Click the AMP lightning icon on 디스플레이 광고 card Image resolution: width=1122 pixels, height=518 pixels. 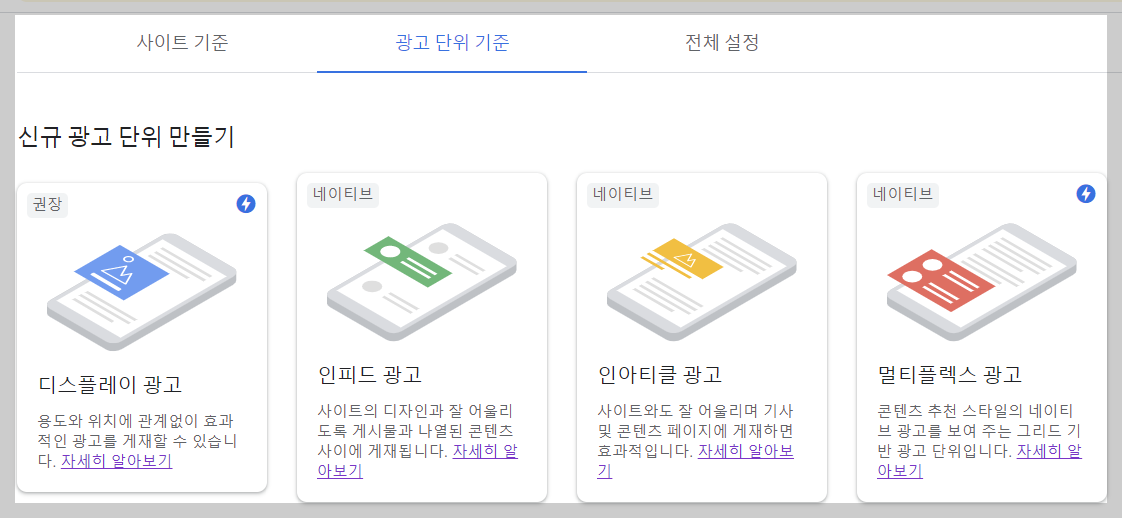tap(245, 204)
